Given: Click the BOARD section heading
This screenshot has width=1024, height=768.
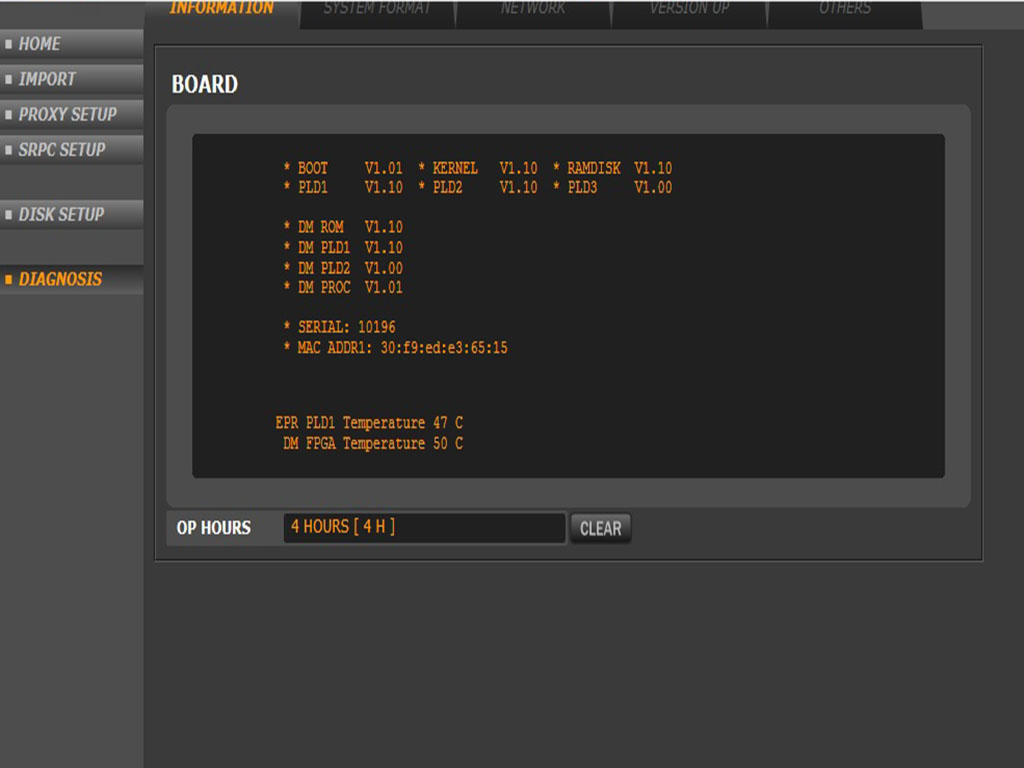Looking at the screenshot, I should point(205,85).
